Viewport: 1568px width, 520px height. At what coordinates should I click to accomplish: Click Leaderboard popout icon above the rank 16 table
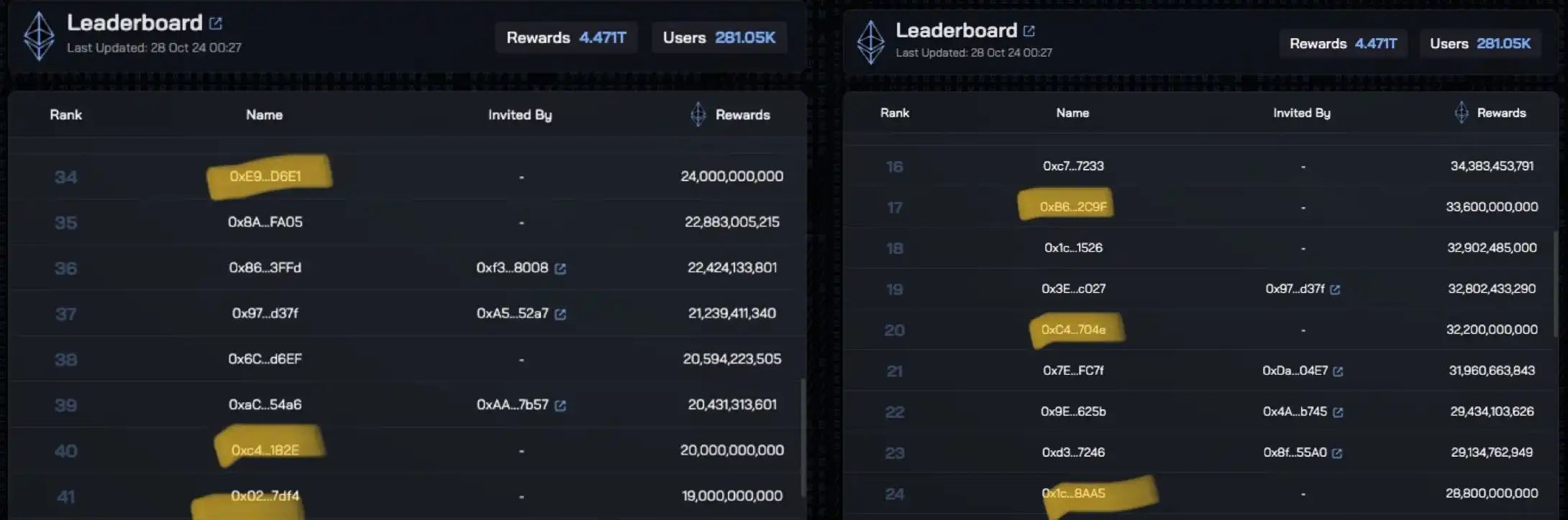point(1029,31)
